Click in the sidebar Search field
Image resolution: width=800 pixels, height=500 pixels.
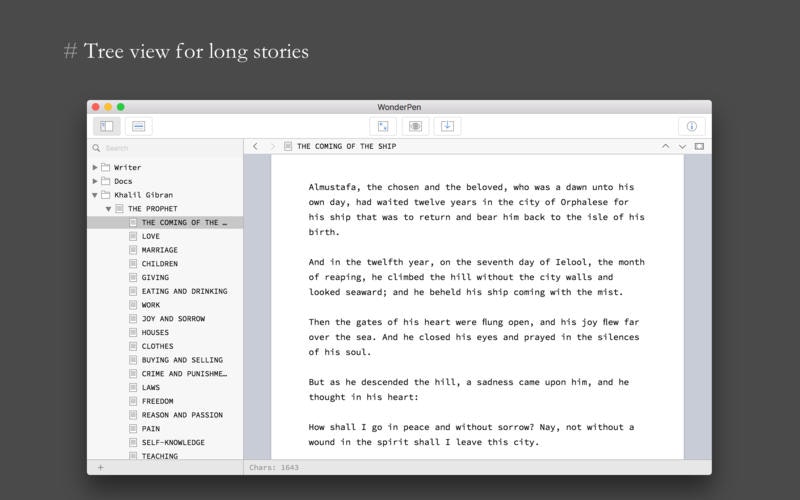165,148
